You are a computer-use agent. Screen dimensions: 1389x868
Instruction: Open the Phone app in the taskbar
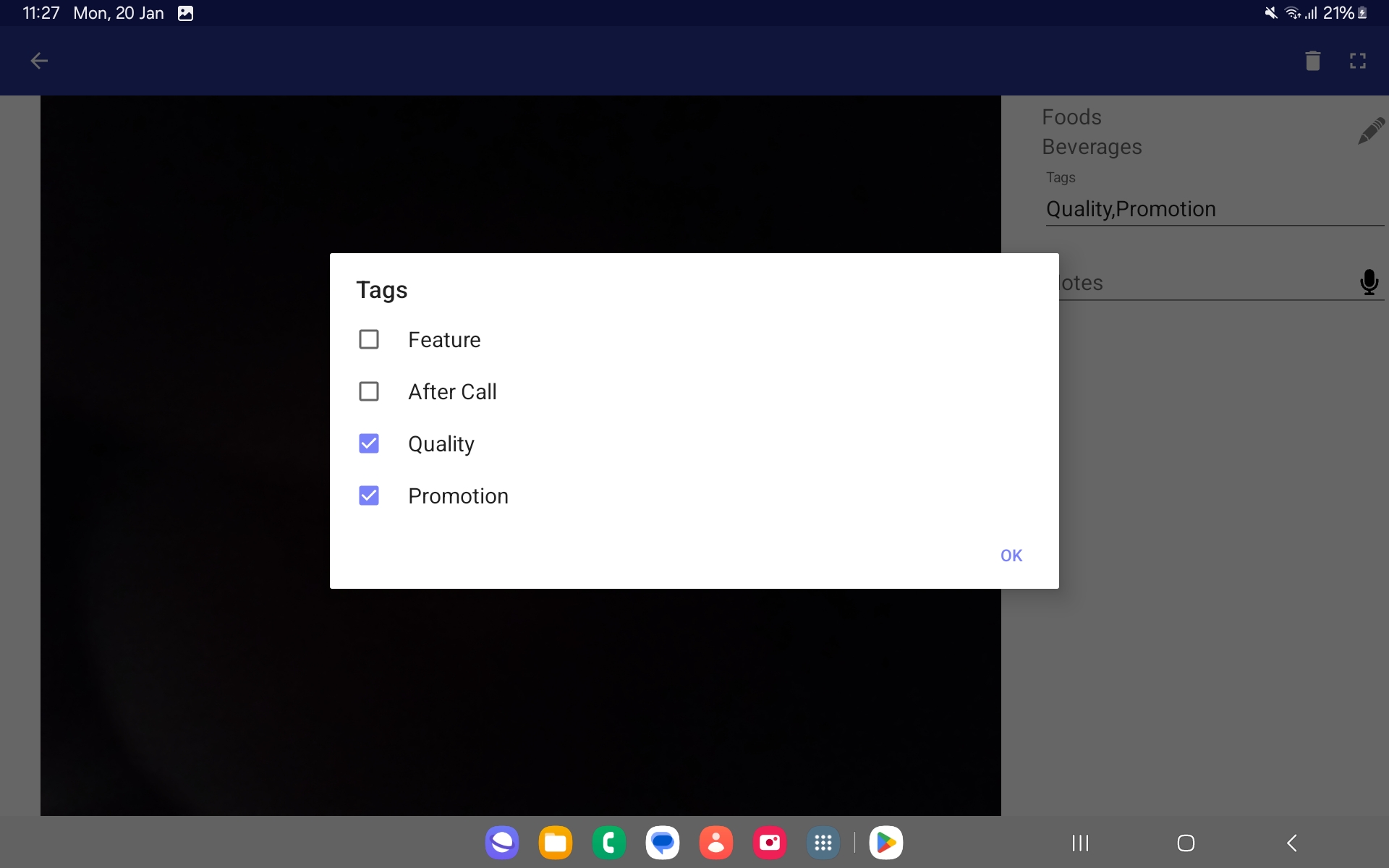[608, 843]
